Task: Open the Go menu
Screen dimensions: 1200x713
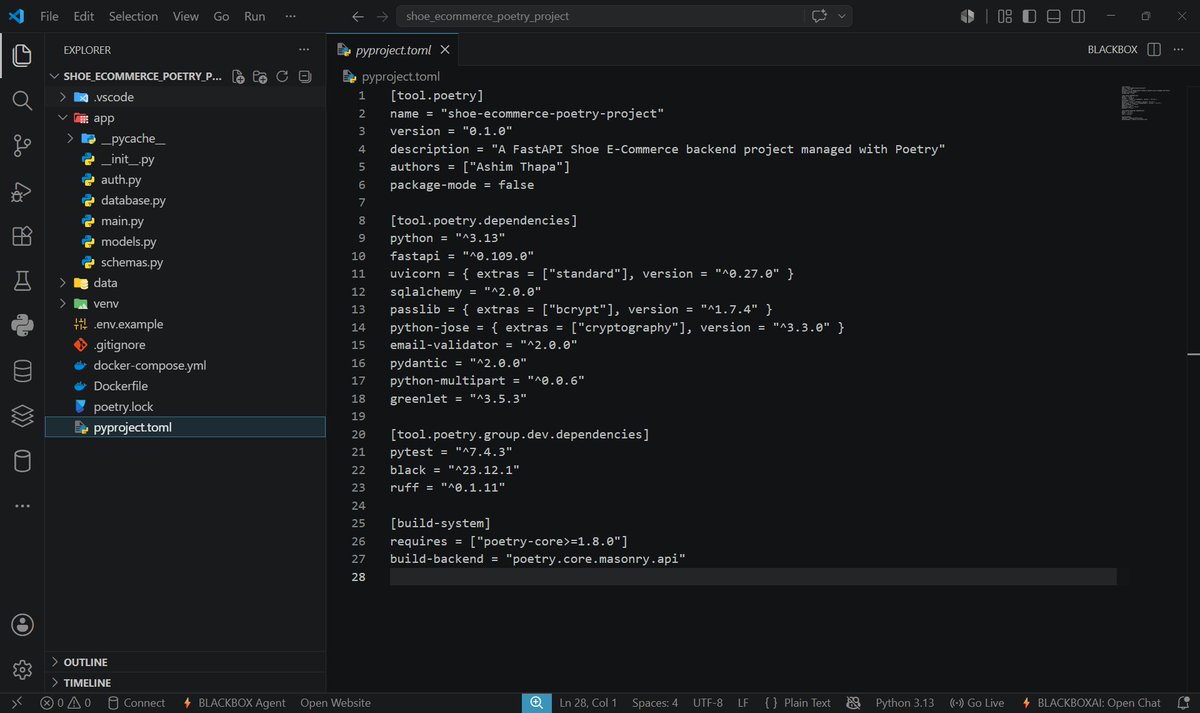Action: coord(221,16)
